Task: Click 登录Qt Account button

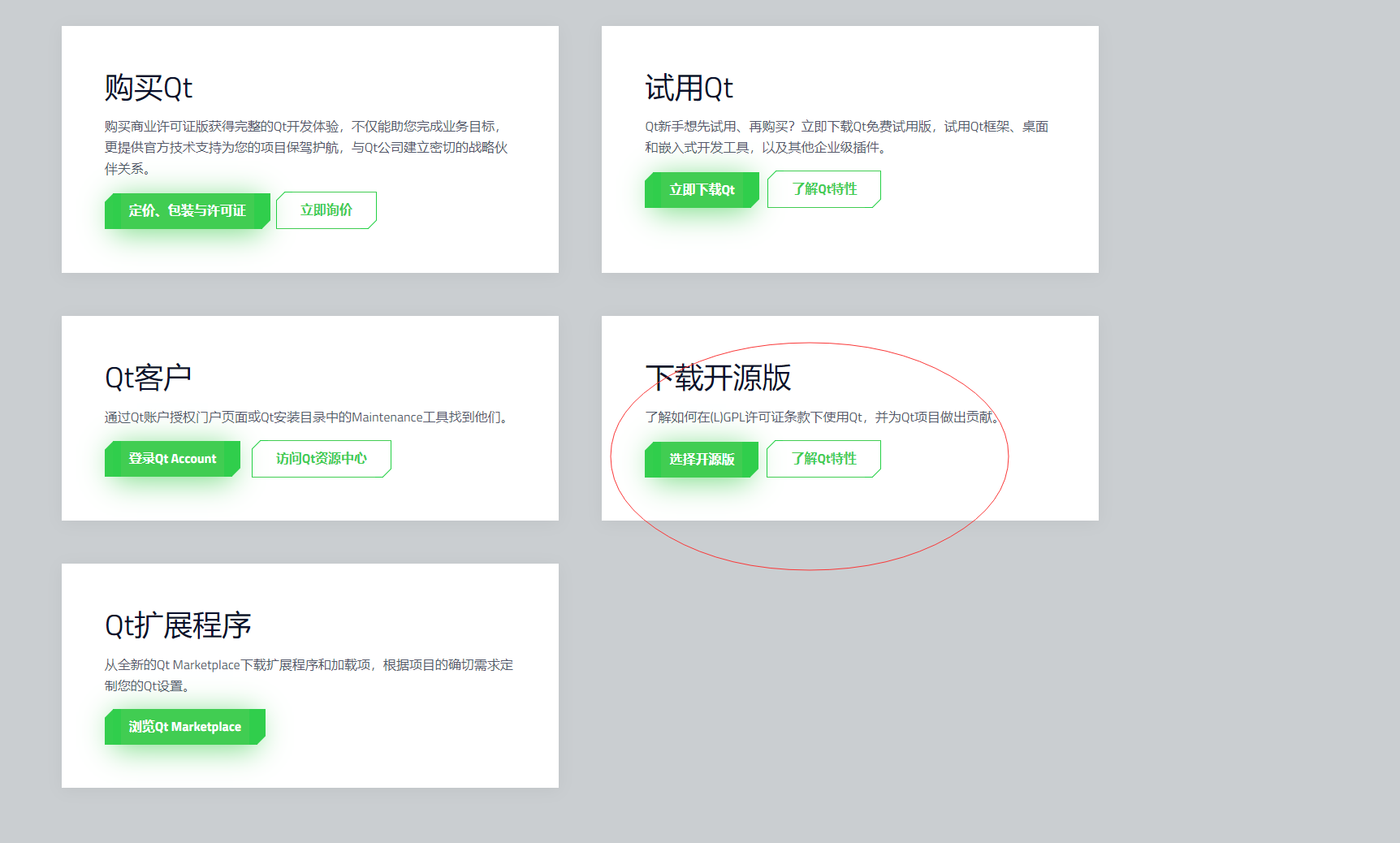Action: tap(172, 459)
